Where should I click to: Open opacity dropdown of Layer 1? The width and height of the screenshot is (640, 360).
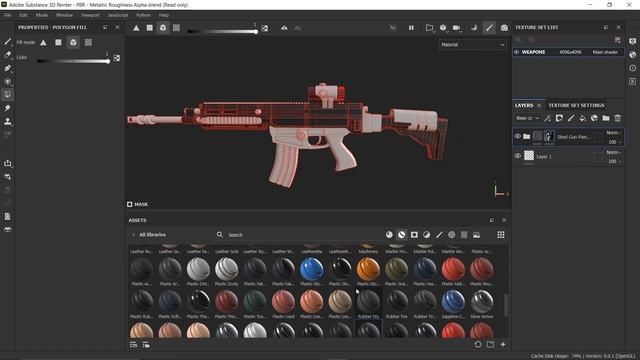click(x=615, y=162)
